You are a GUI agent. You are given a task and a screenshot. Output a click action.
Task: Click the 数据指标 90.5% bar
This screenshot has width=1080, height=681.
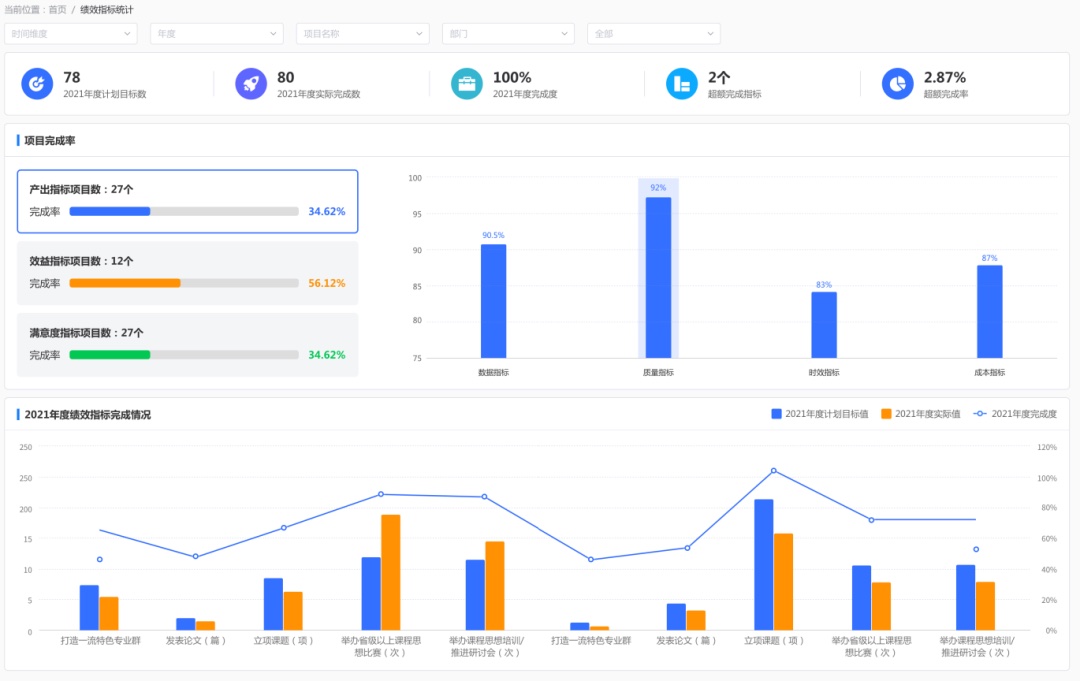[493, 300]
